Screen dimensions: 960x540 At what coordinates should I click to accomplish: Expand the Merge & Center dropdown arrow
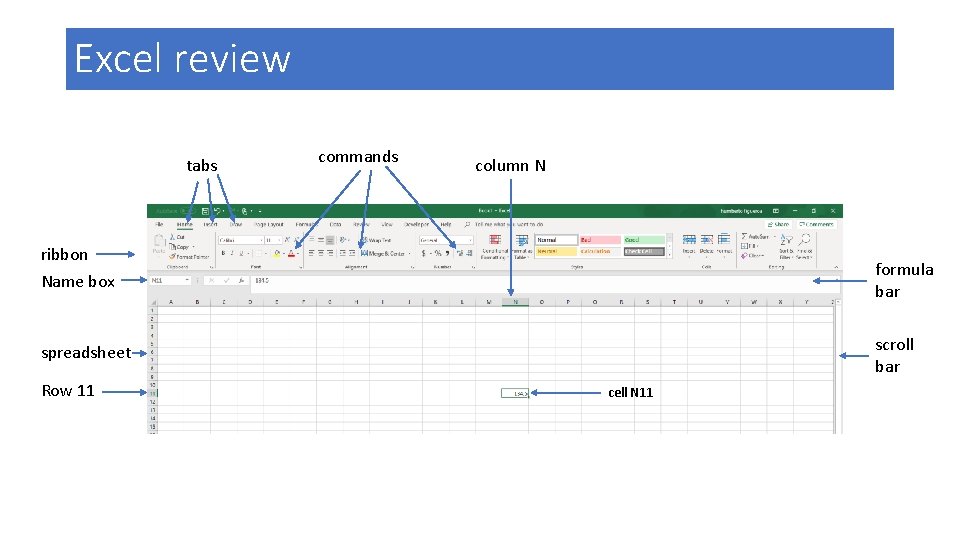[410, 253]
